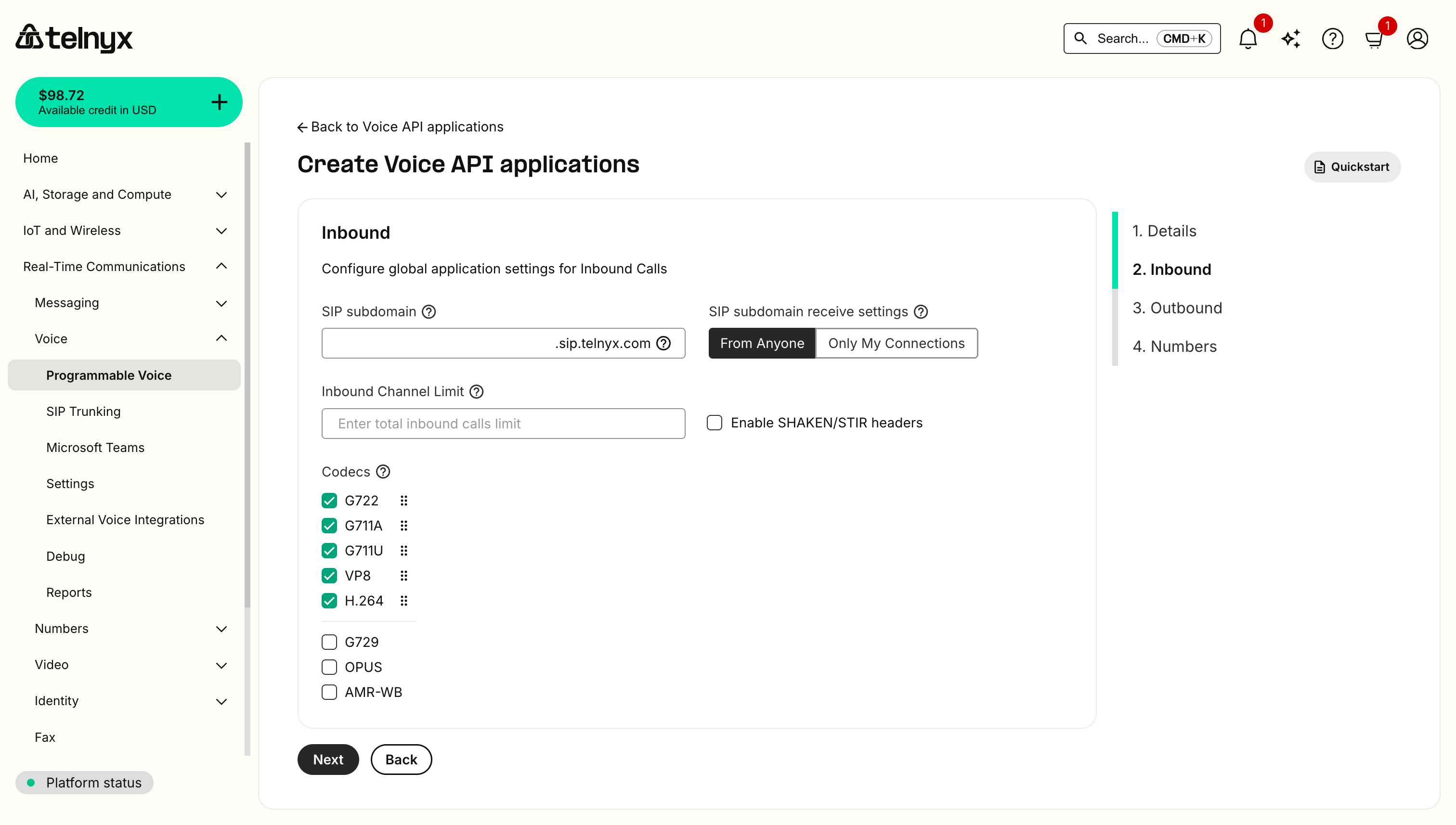Open SIP Trunking in the sidebar
This screenshot has height=825, width=1456.
(83, 411)
